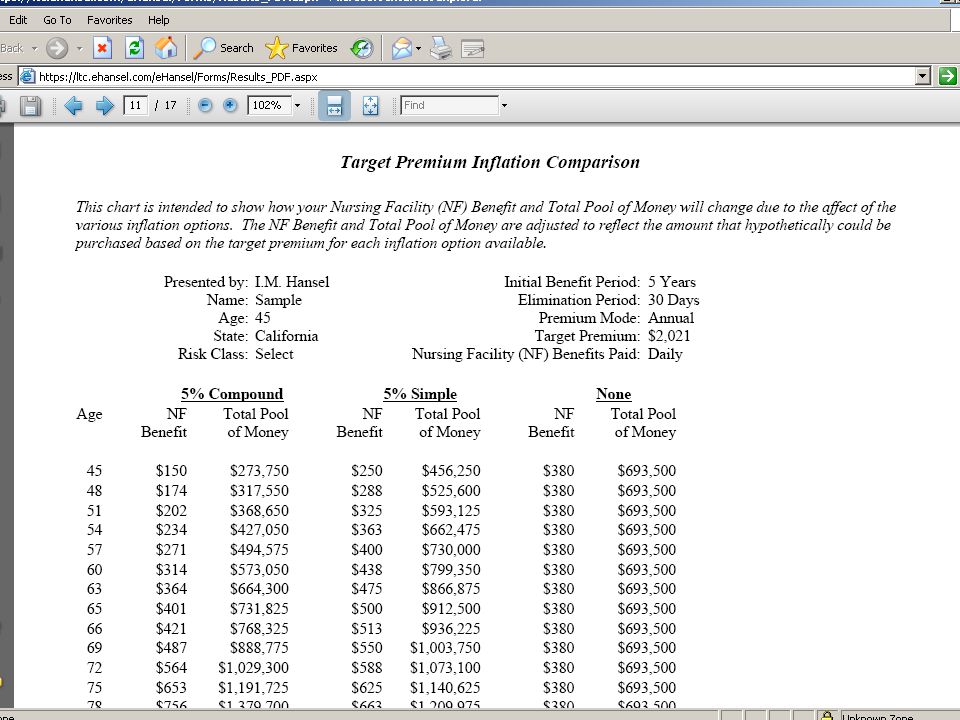Open the Back button history dropdown arrow
This screenshot has height=720, width=960.
tap(34, 48)
